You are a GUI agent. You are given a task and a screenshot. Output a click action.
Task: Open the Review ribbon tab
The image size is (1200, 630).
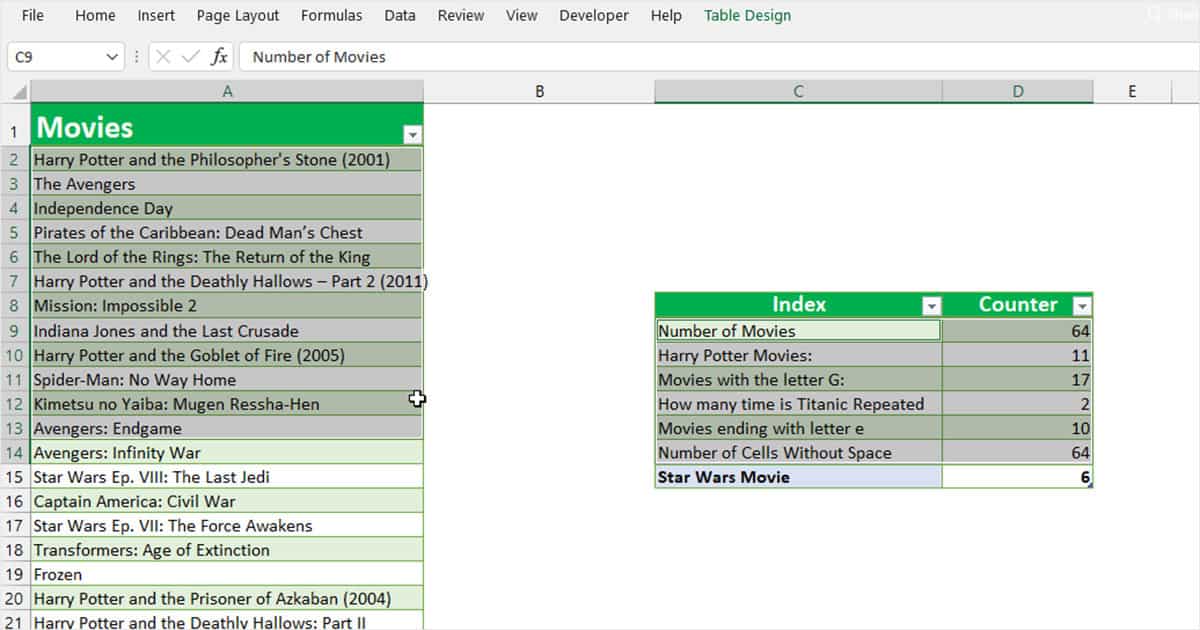[x=460, y=16]
